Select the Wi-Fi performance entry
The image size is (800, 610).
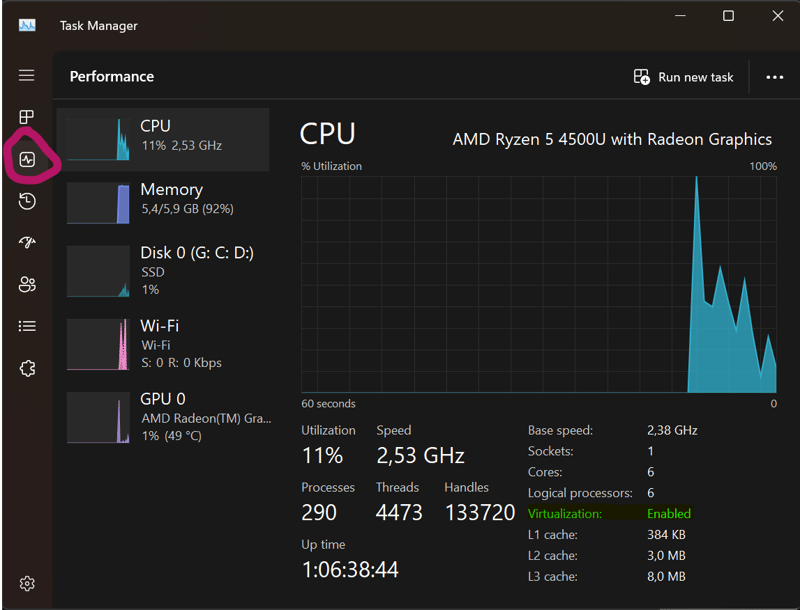click(163, 344)
